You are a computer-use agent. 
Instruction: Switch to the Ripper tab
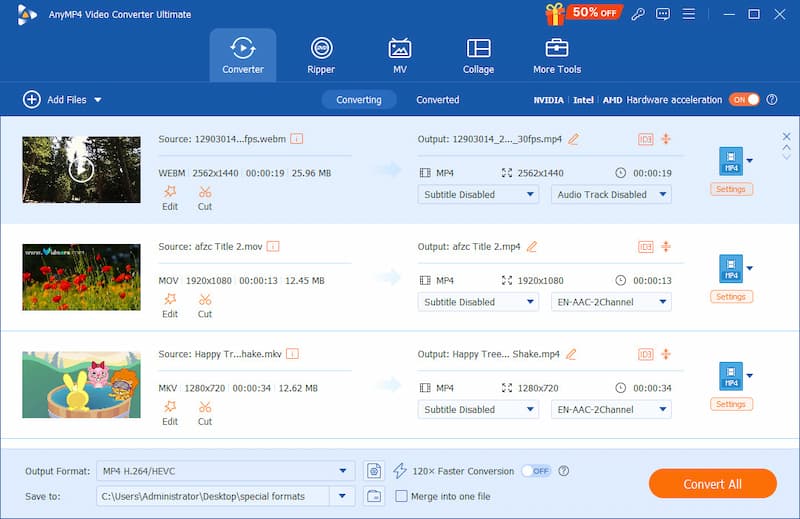click(x=321, y=56)
